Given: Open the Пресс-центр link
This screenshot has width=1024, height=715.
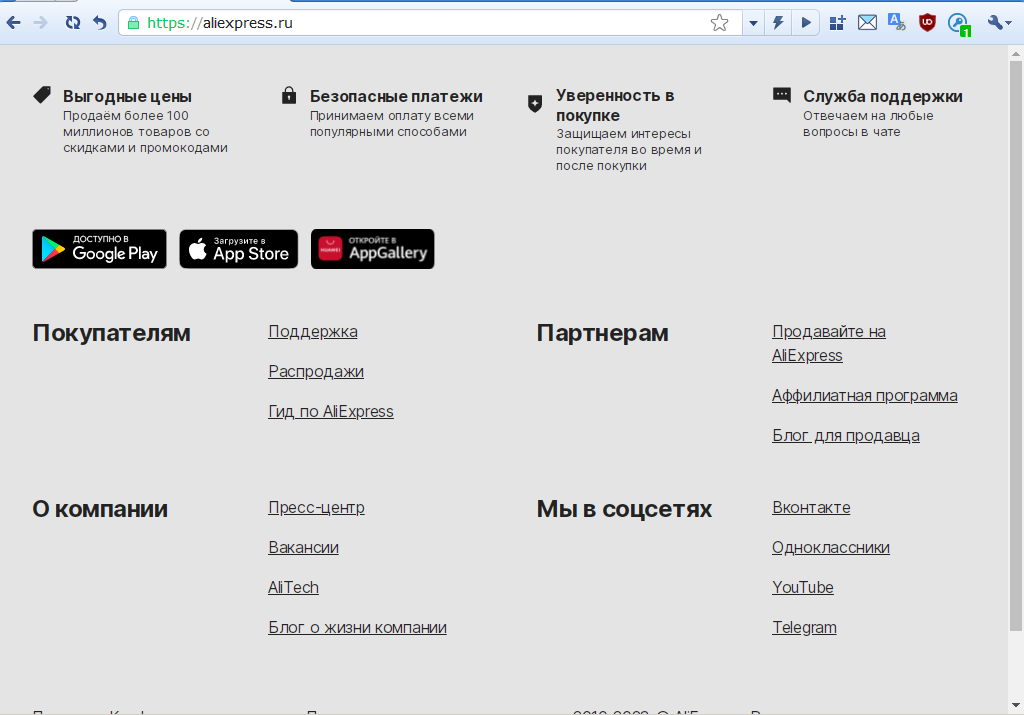Looking at the screenshot, I should (x=316, y=507).
